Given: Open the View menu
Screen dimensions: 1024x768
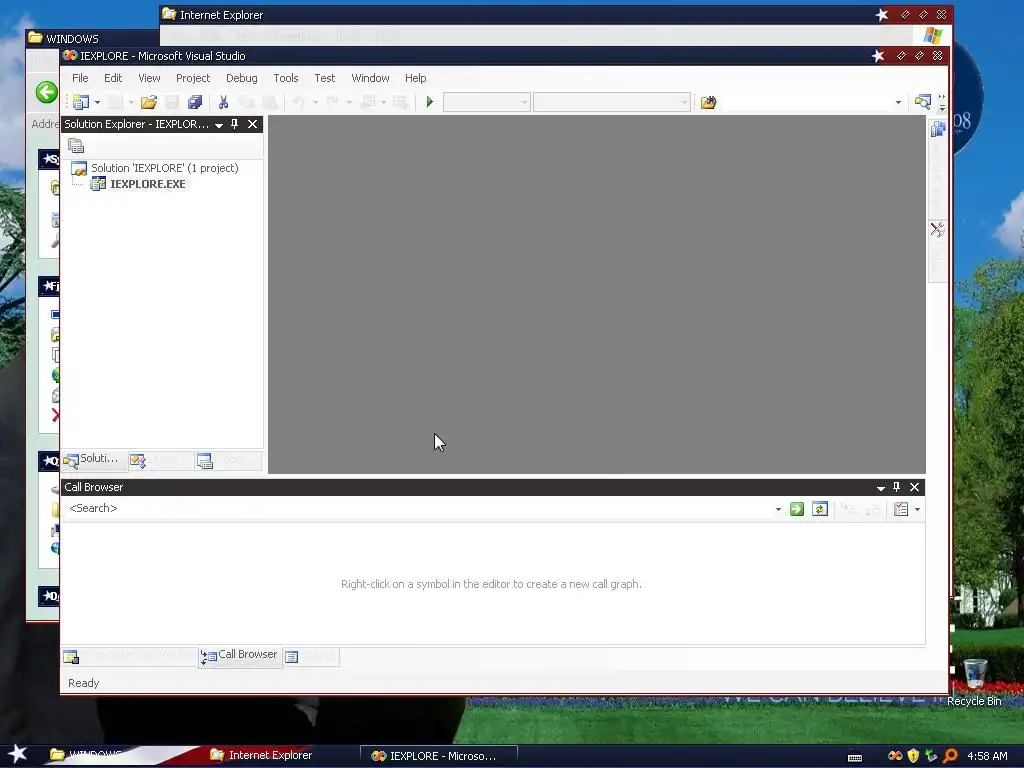Looking at the screenshot, I should [149, 78].
